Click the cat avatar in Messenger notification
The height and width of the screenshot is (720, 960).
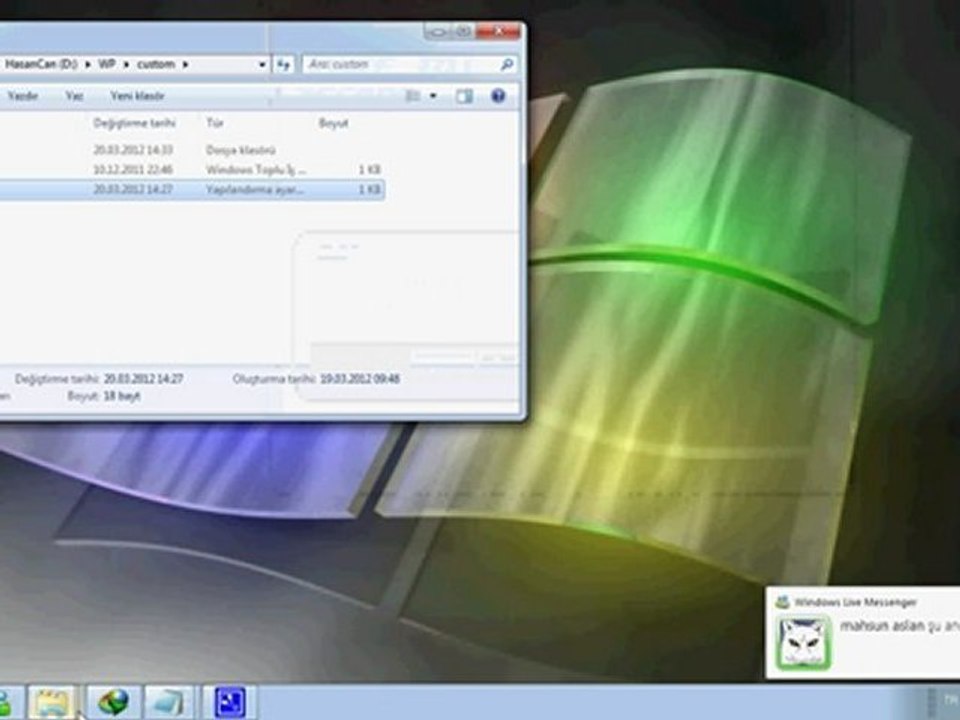804,642
